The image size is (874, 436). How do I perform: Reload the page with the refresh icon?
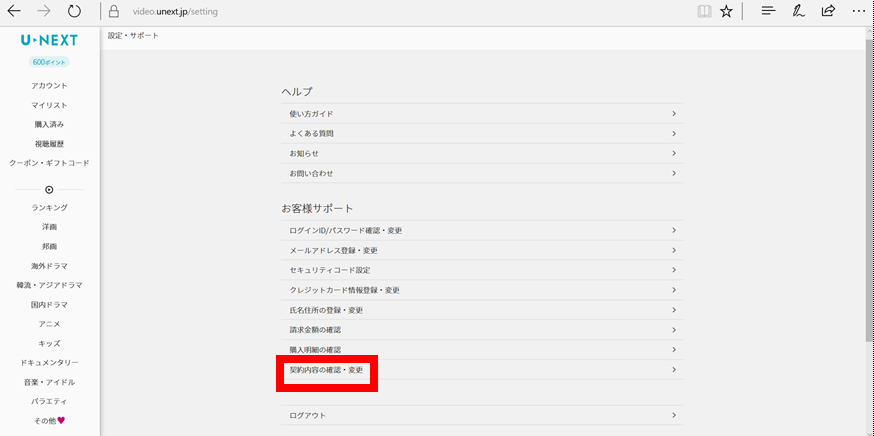(74, 11)
